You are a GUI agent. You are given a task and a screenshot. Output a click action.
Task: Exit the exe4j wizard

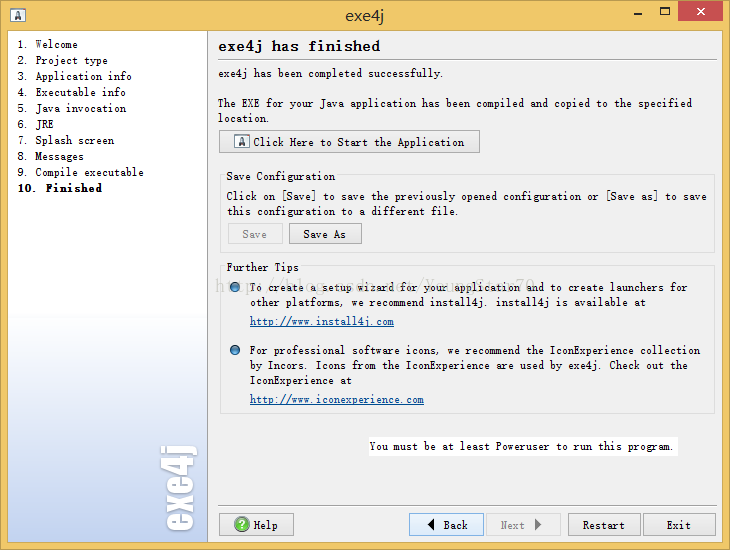[679, 524]
